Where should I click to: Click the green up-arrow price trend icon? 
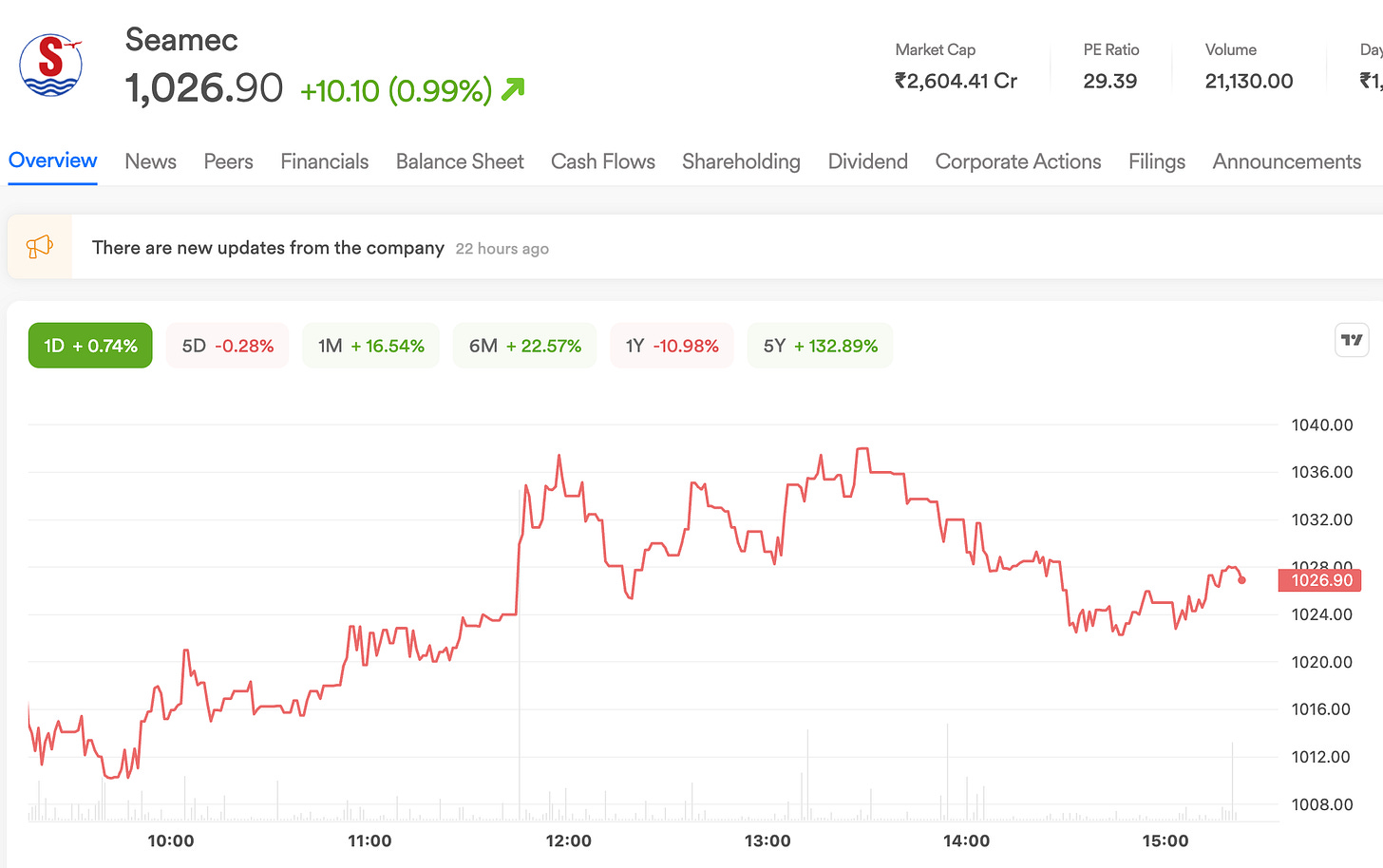point(513,89)
